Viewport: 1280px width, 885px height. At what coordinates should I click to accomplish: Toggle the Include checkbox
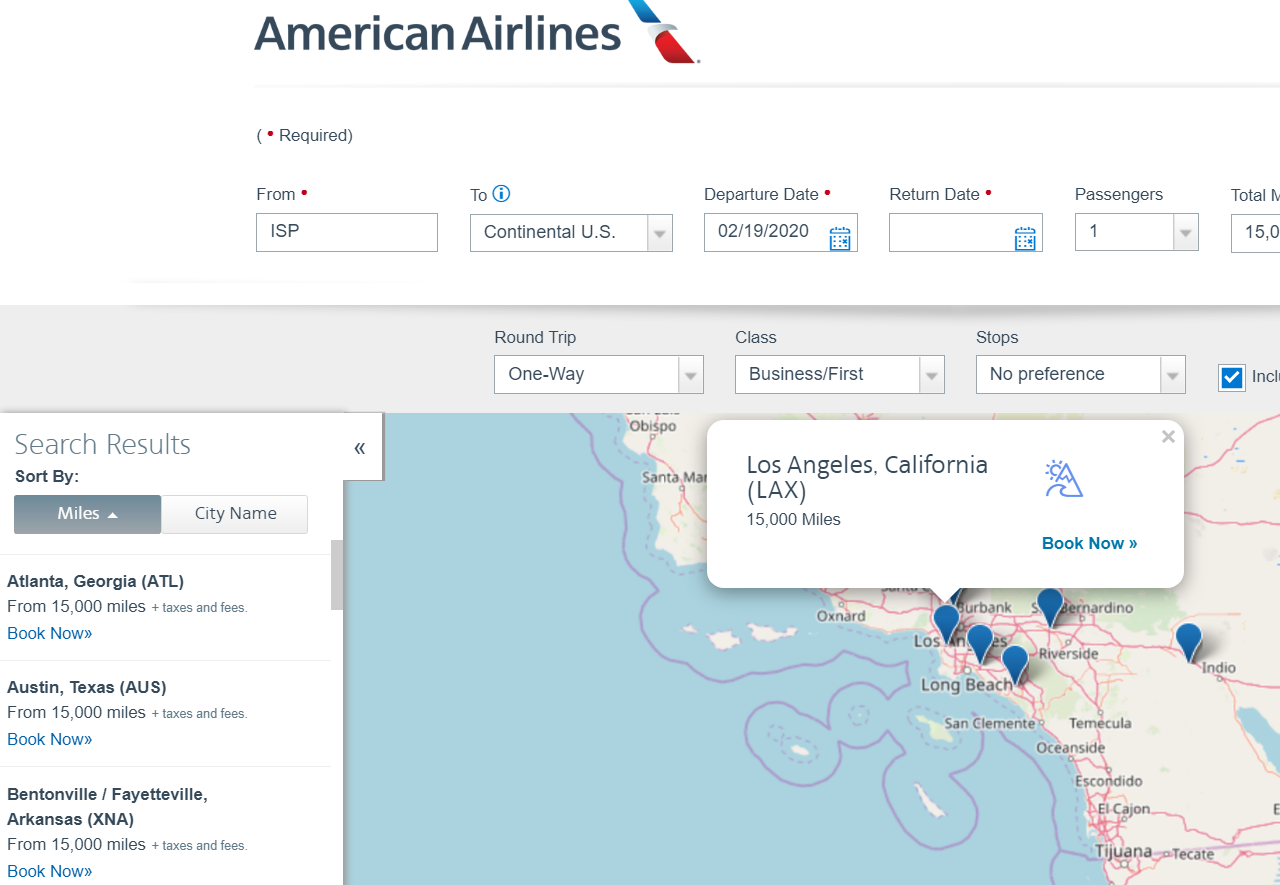[x=1232, y=377]
